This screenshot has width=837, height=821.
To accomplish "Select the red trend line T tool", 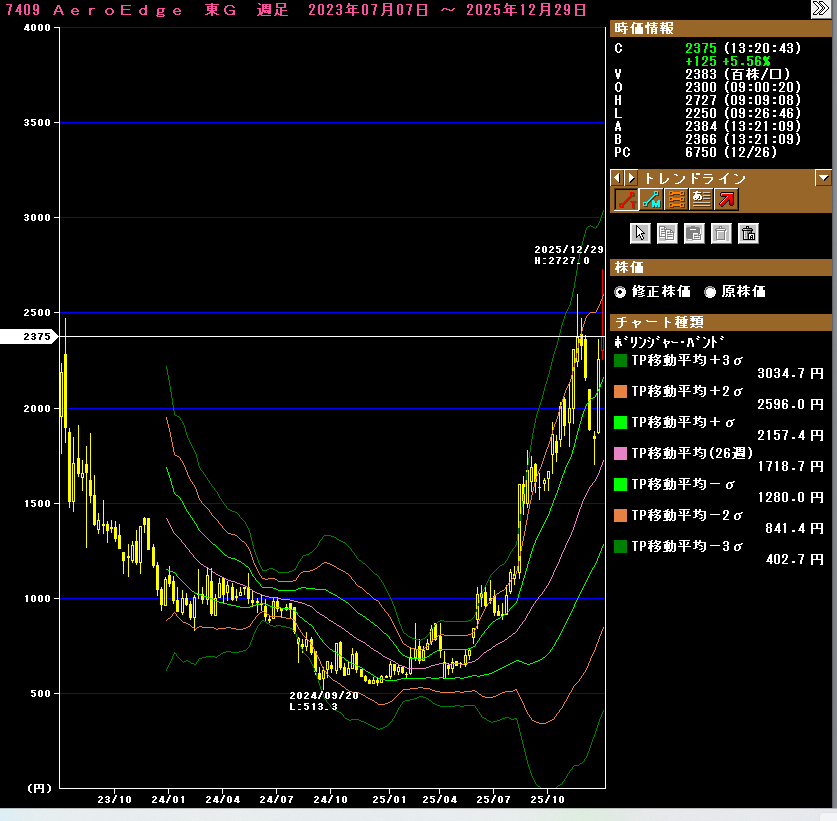I will [x=626, y=199].
